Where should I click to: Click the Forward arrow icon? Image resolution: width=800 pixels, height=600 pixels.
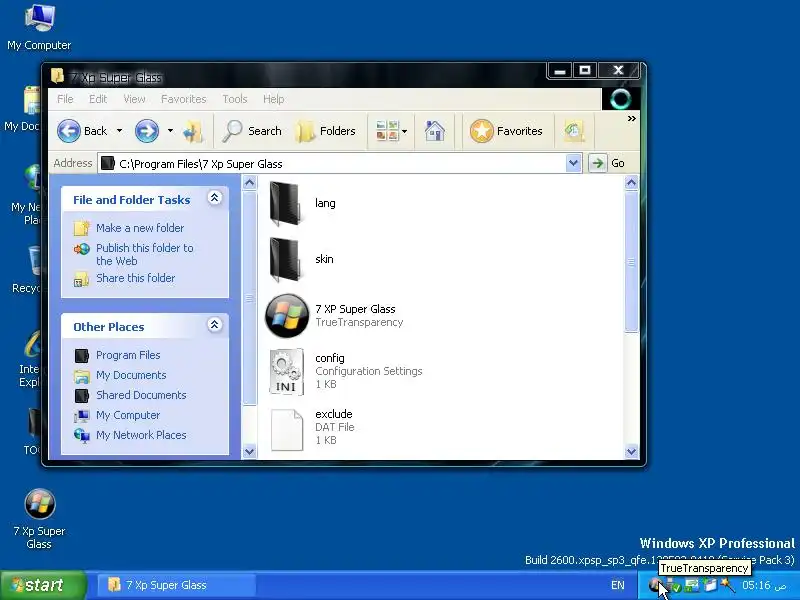[x=146, y=131]
